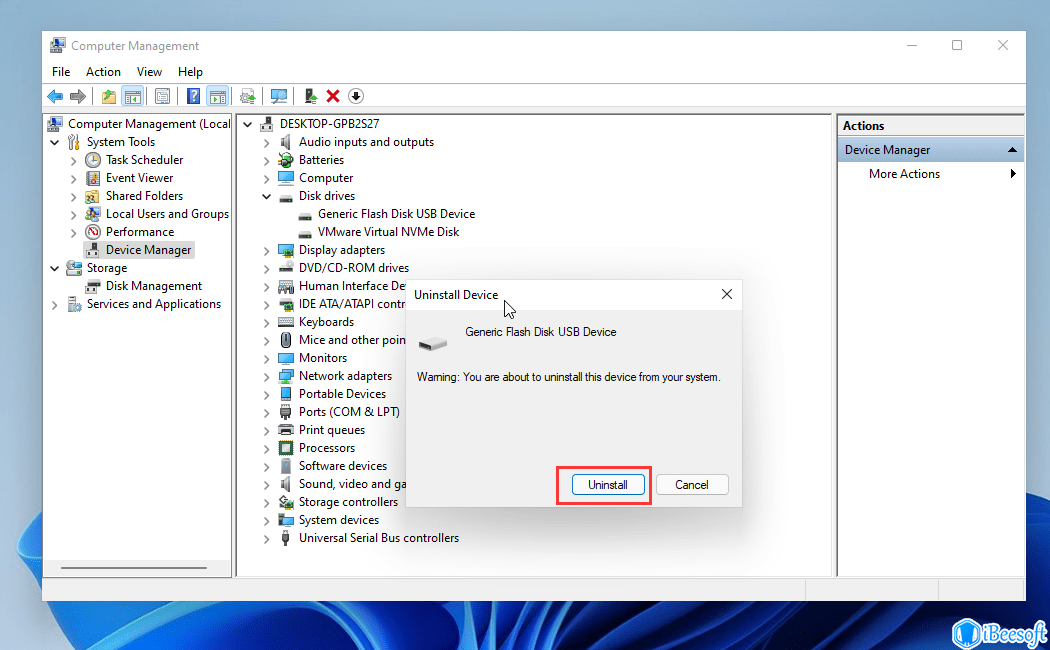Collapse the System Tools node
Image resolution: width=1050 pixels, height=650 pixels.
[55, 143]
